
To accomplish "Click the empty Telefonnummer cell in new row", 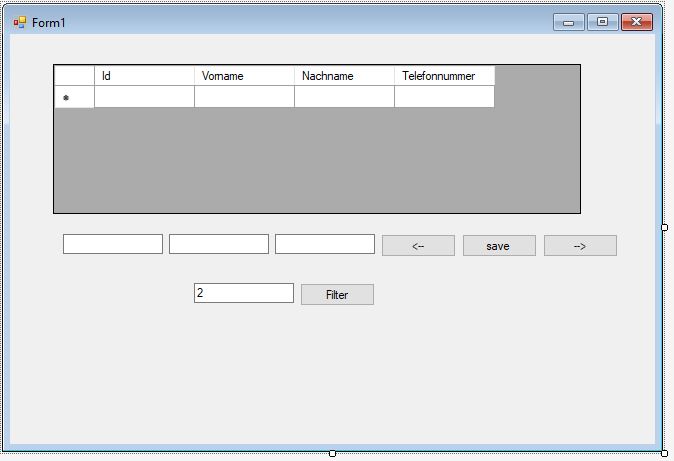I will tap(444, 96).
